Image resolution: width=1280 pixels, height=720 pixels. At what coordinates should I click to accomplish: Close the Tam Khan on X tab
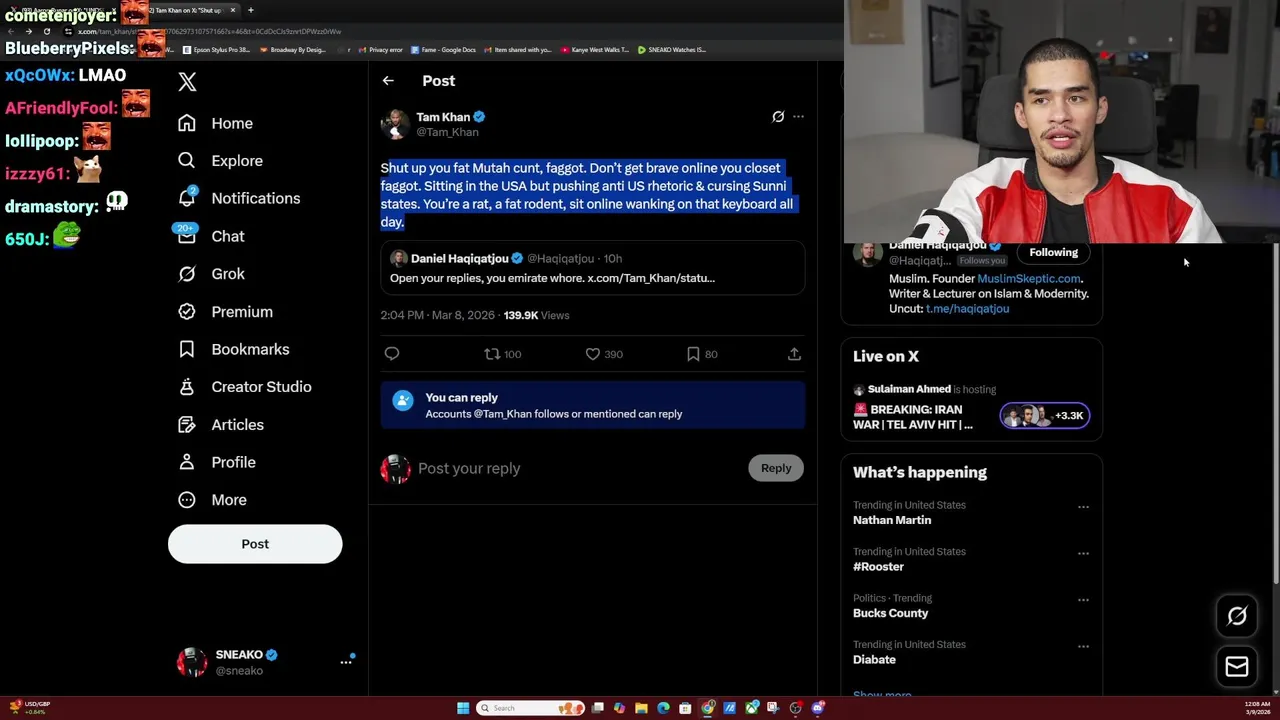(x=233, y=10)
